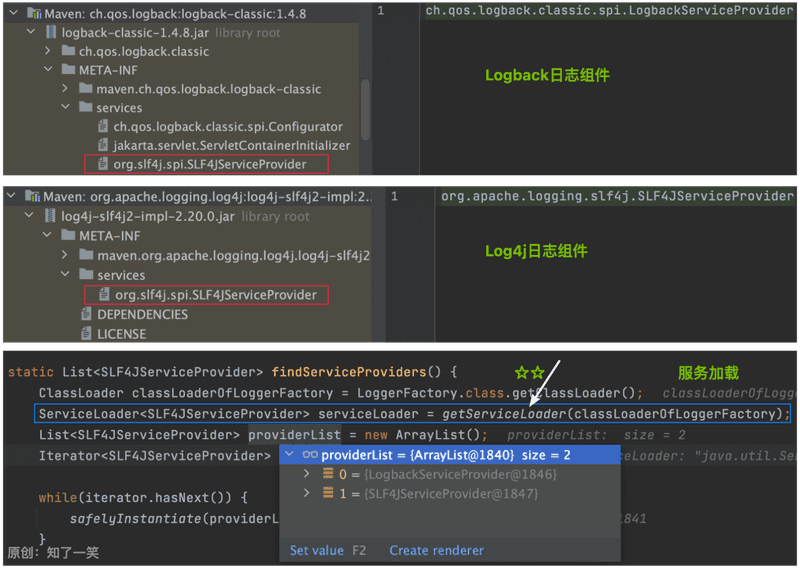This screenshot has width=800, height=568.
Task: Open org.slf4j.spi.SLF4JServiceProvider in logback jar
Action: pos(210,164)
